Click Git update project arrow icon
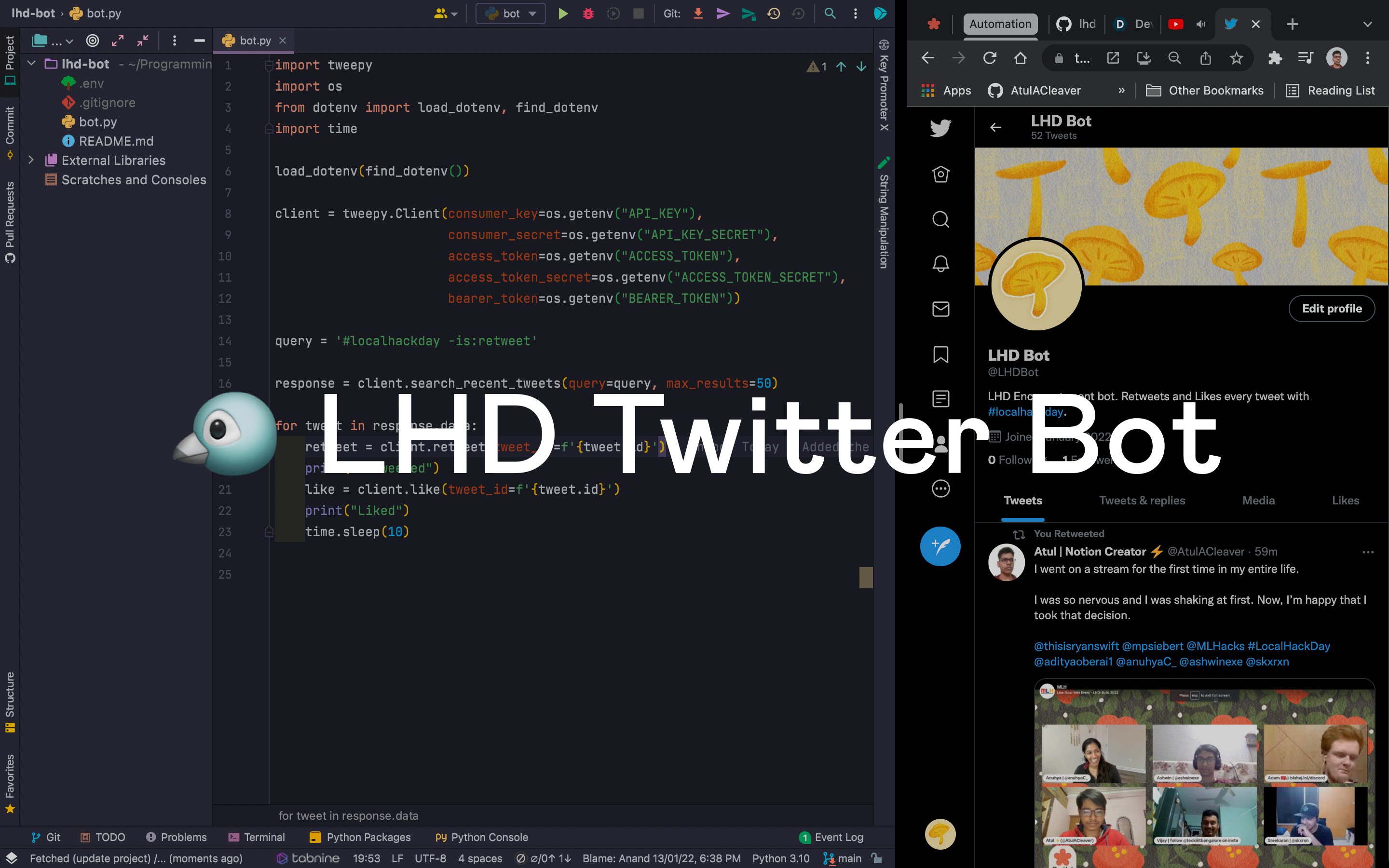 698,13
